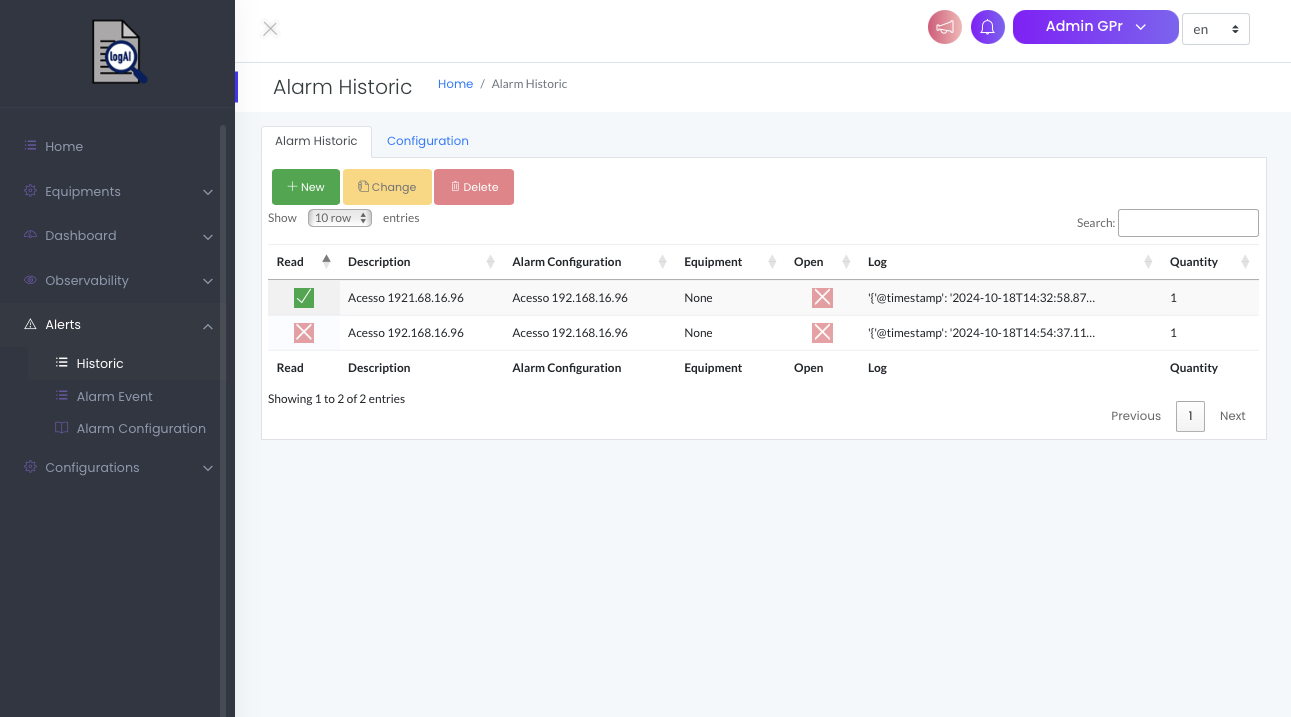Open the rows-per-page entries dropdown
Viewport: 1291px width, 717px height.
(x=340, y=218)
